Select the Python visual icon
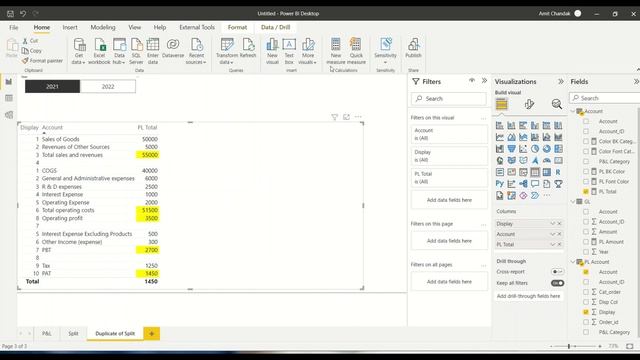640x360 pixels. [x=500, y=184]
